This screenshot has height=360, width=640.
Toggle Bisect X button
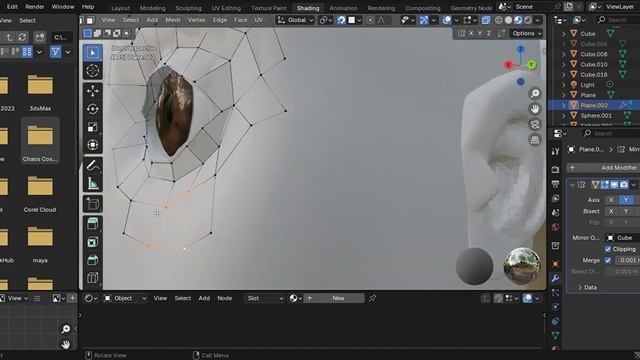coord(611,211)
